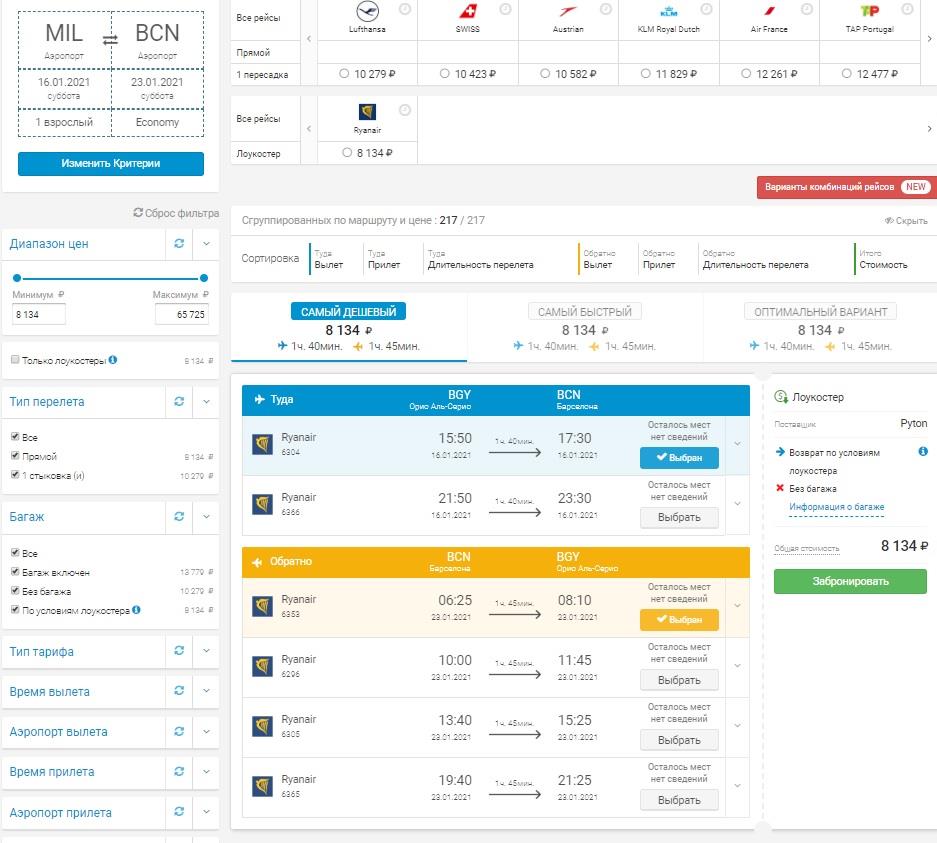
Task: Hide the grouped results summary
Action: 906,220
